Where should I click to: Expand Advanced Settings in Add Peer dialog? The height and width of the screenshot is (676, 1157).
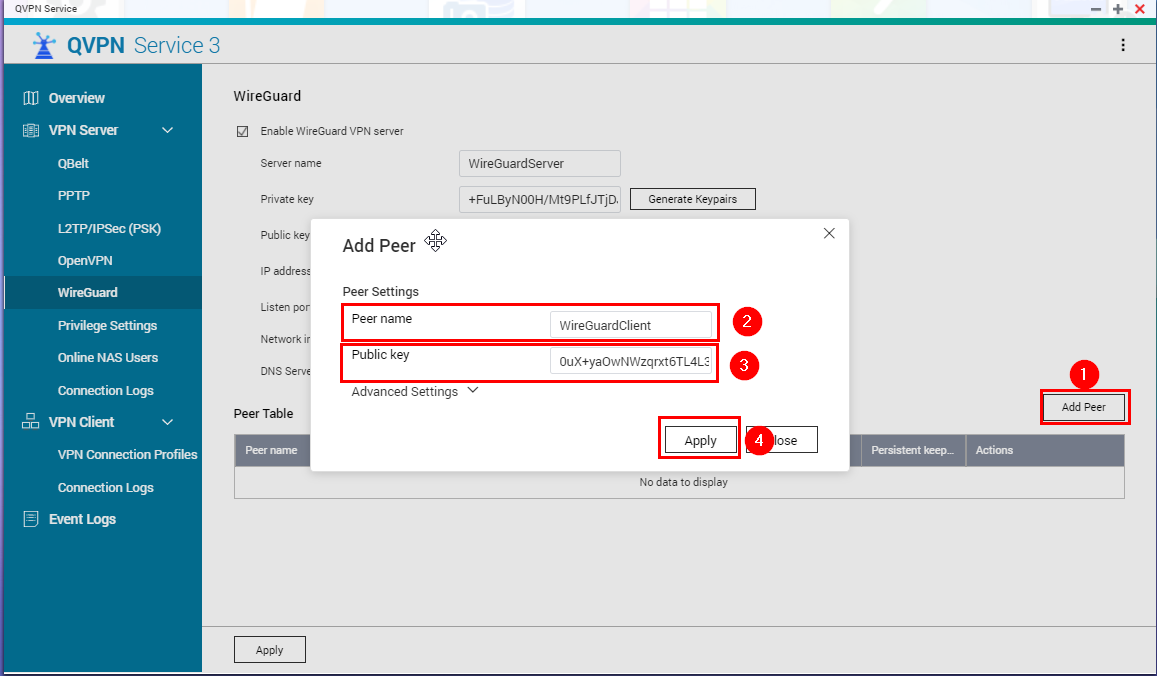tap(415, 391)
